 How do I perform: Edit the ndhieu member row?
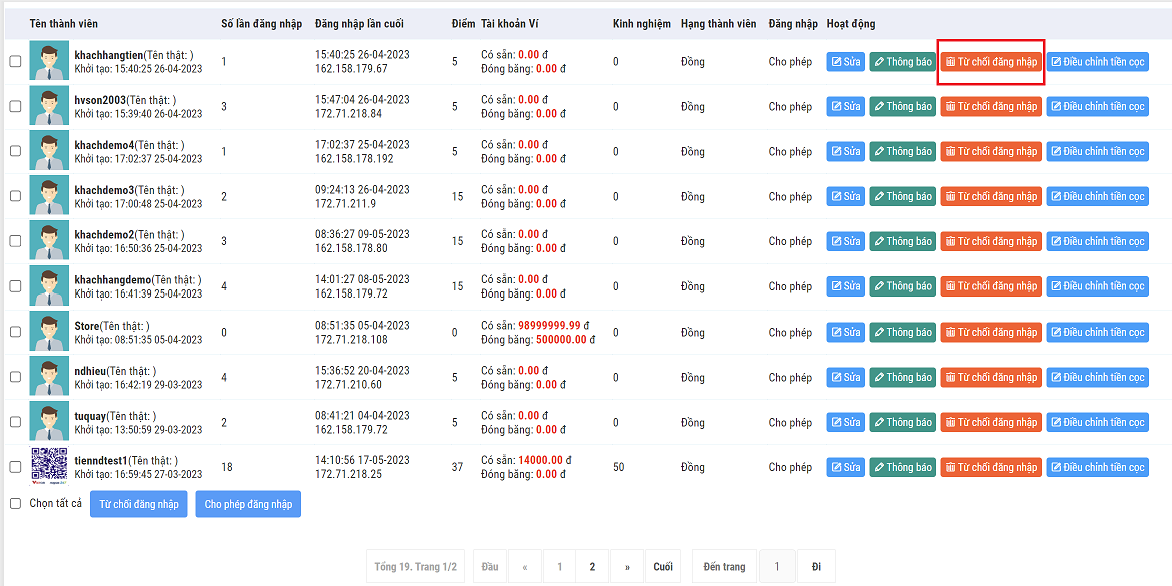pyautogui.click(x=845, y=377)
